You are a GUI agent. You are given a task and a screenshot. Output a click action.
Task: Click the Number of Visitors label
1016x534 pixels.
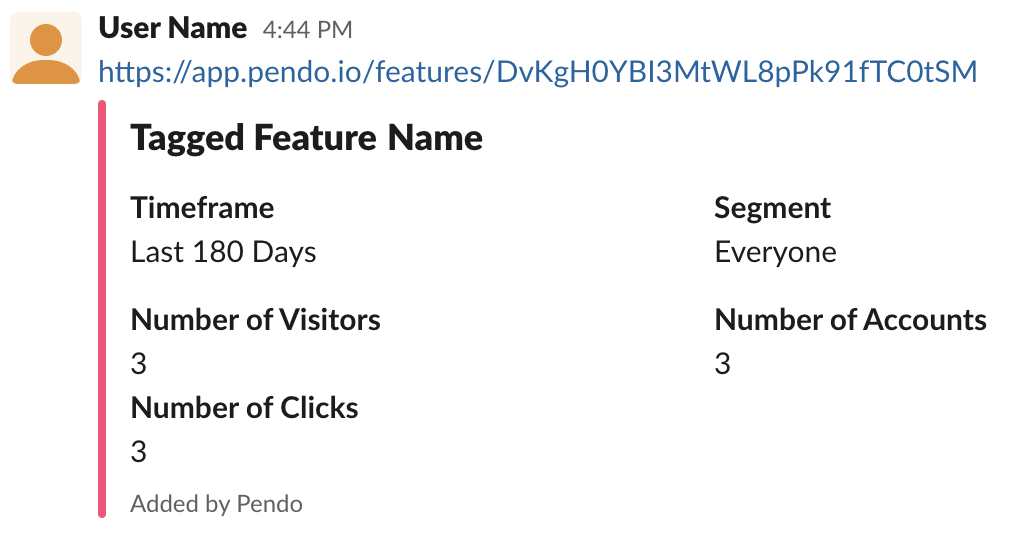pyautogui.click(x=255, y=319)
